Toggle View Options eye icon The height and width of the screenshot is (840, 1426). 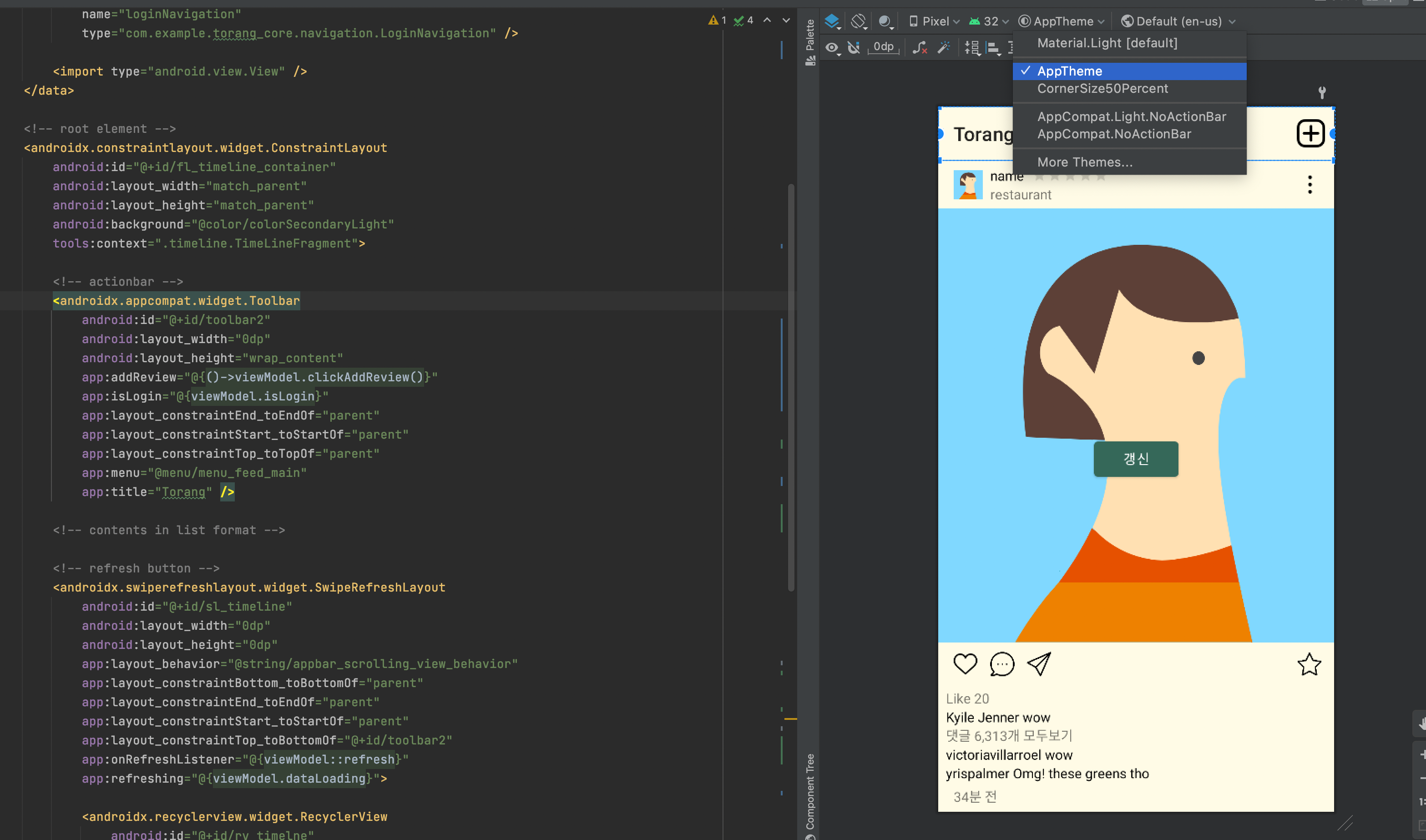(832, 47)
